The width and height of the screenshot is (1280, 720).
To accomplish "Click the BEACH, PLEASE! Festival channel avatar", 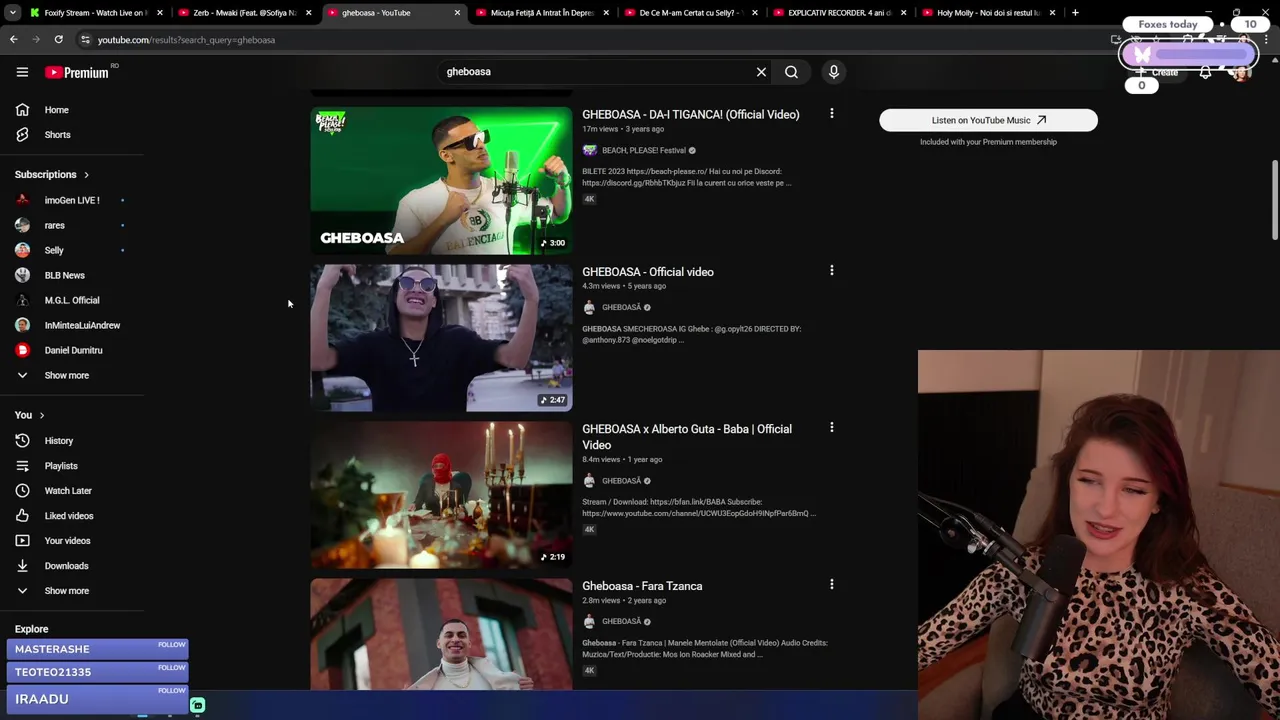I will tap(589, 150).
